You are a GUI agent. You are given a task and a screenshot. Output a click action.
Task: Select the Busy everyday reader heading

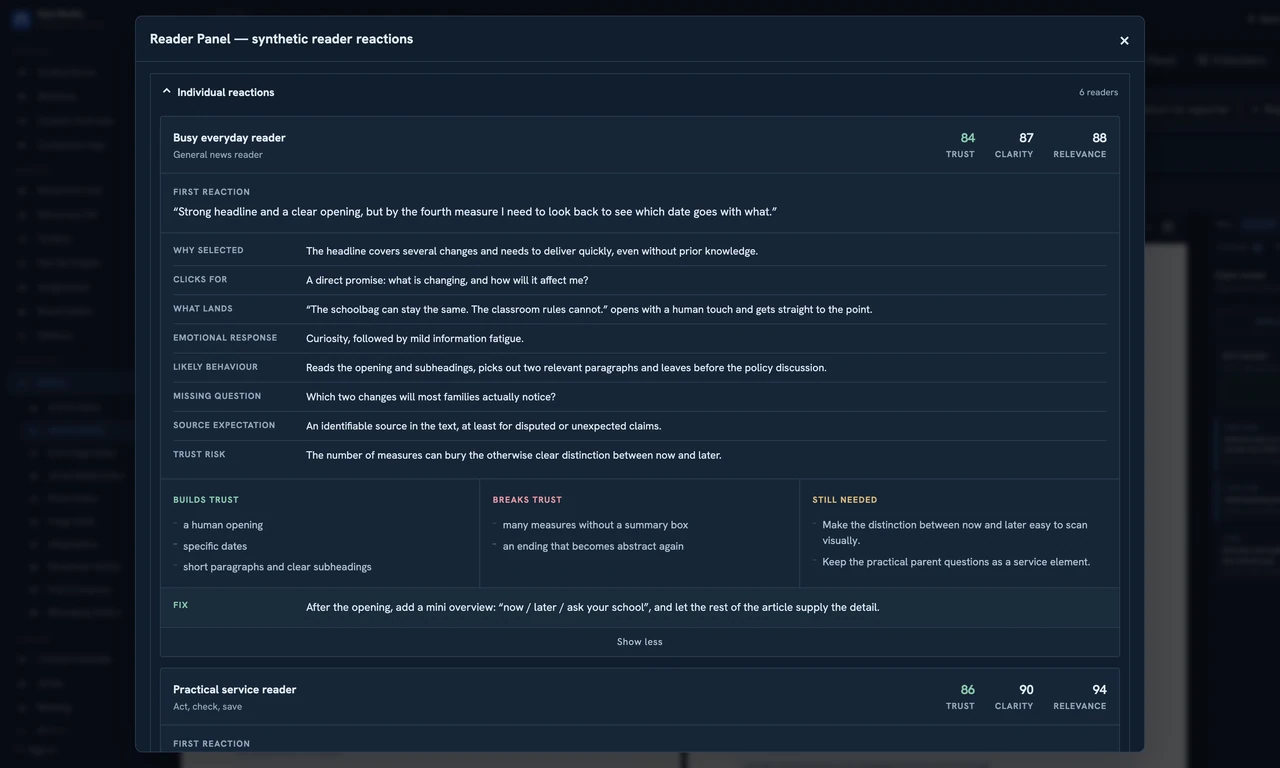(229, 138)
